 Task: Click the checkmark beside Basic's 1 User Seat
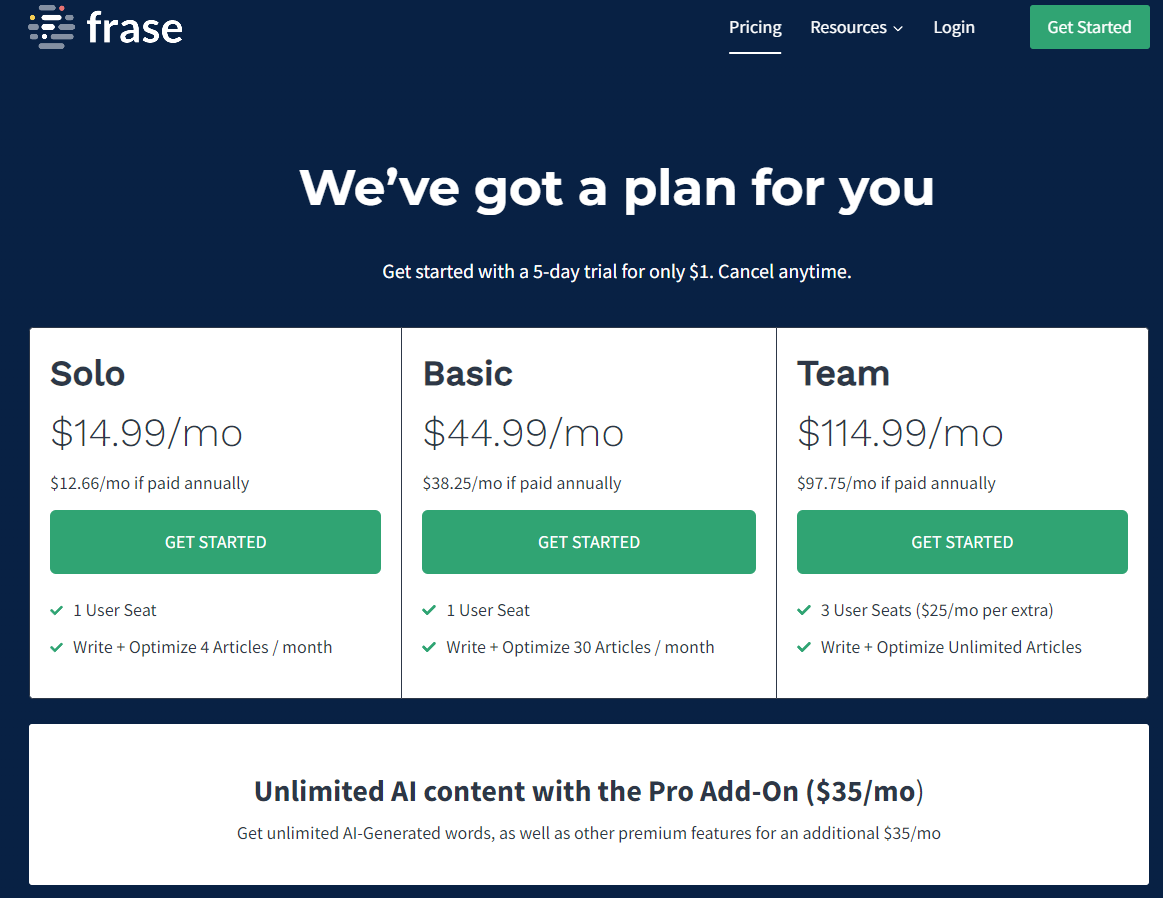(429, 610)
